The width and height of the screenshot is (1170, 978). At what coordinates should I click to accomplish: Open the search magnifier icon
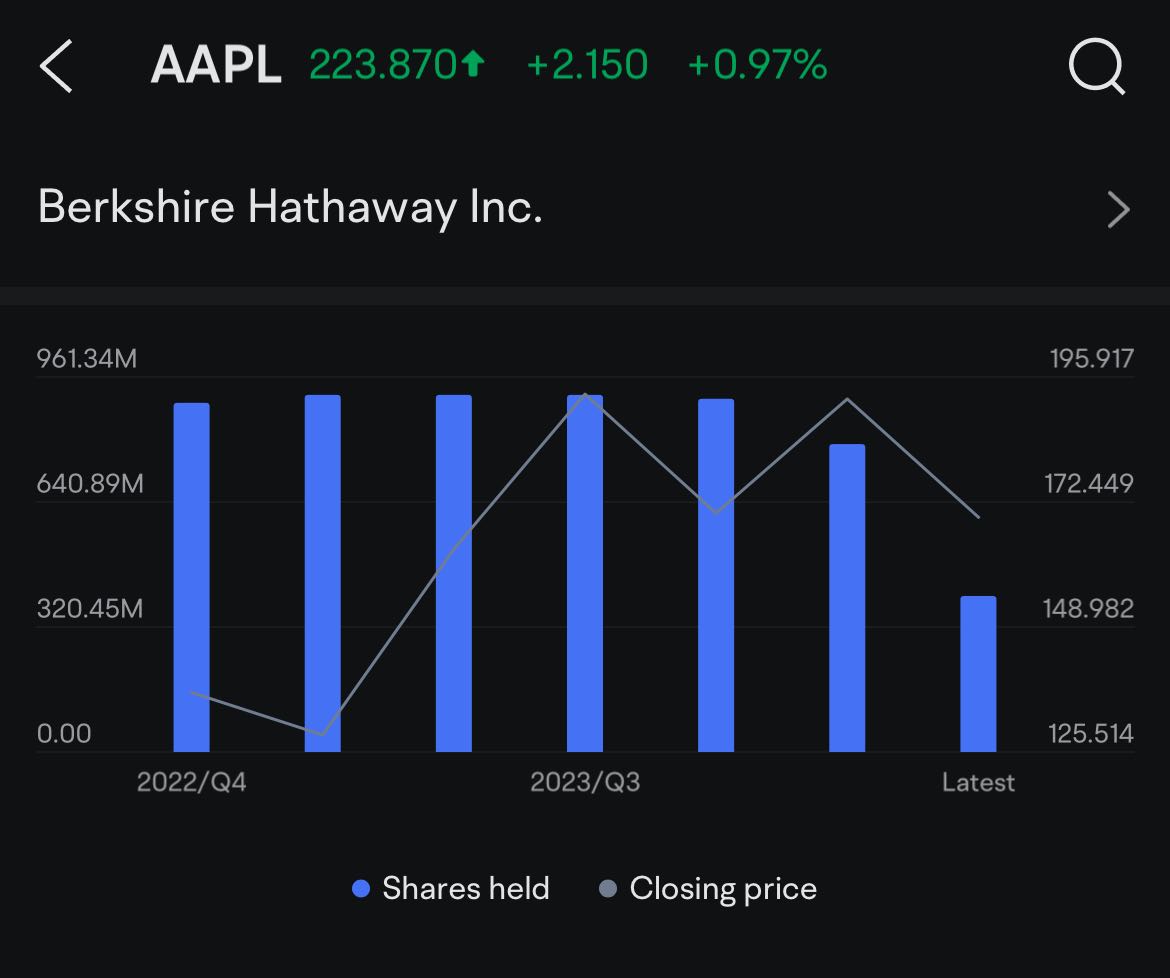click(1097, 66)
